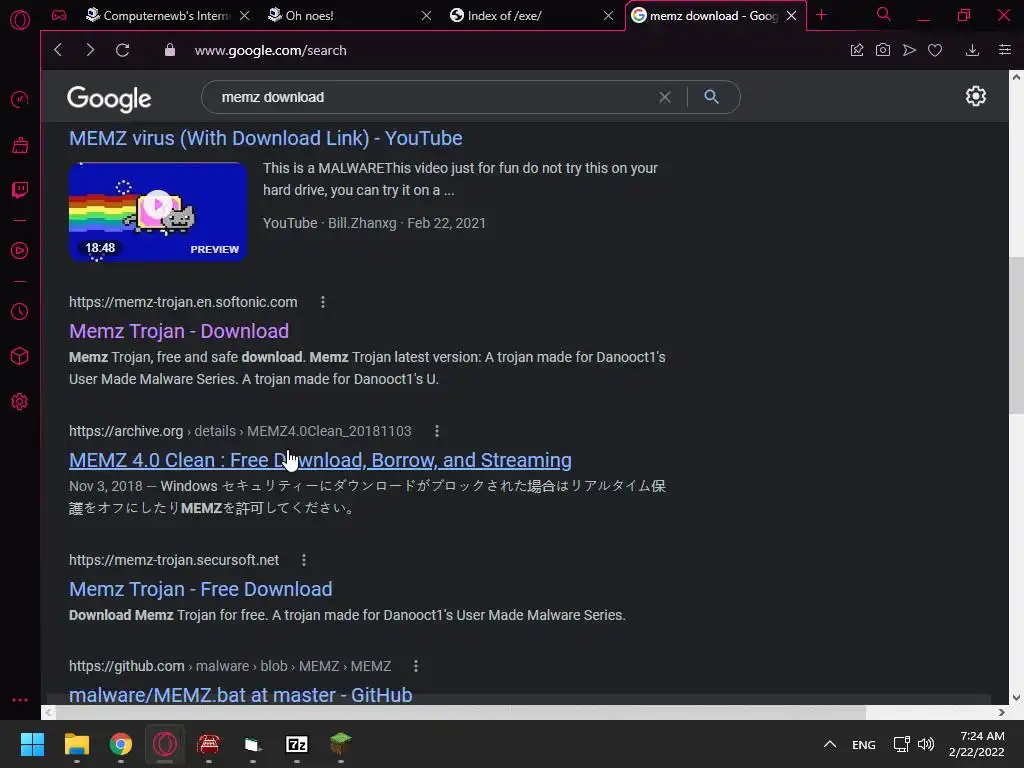Open Google Chrome from taskbar
The width and height of the screenshot is (1024, 768).
[x=121, y=744]
